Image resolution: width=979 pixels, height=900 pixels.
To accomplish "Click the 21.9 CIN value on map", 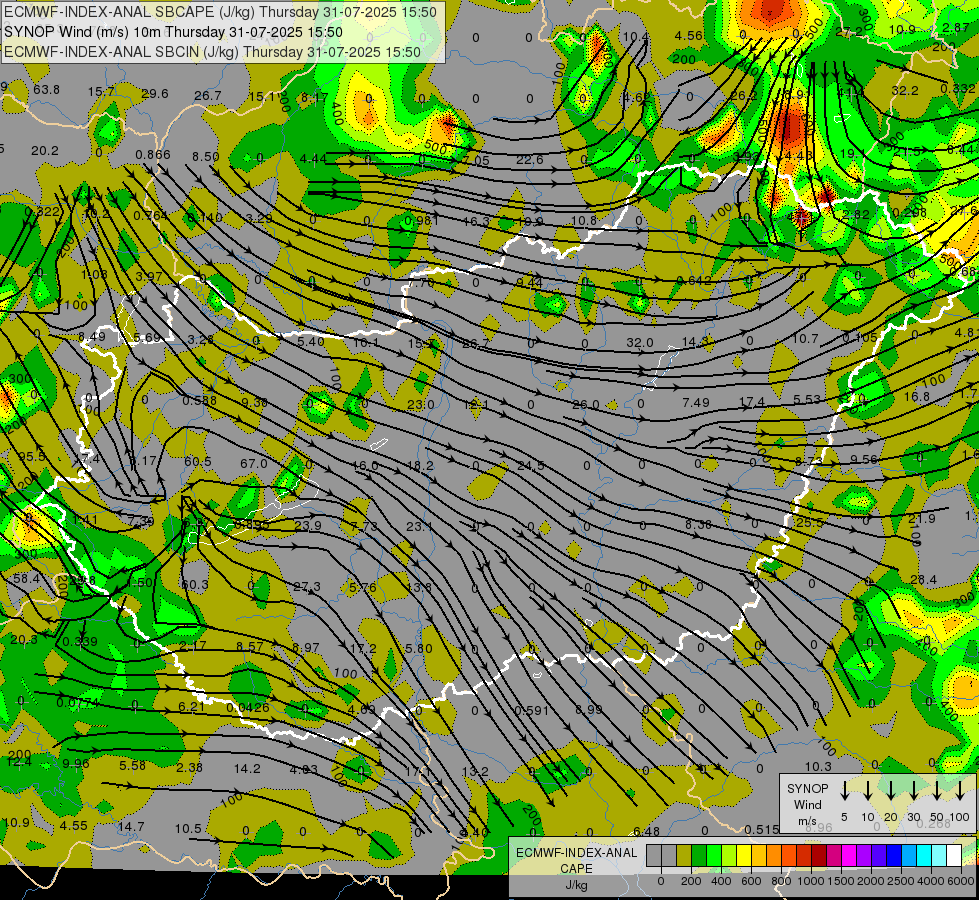I will (922, 518).
